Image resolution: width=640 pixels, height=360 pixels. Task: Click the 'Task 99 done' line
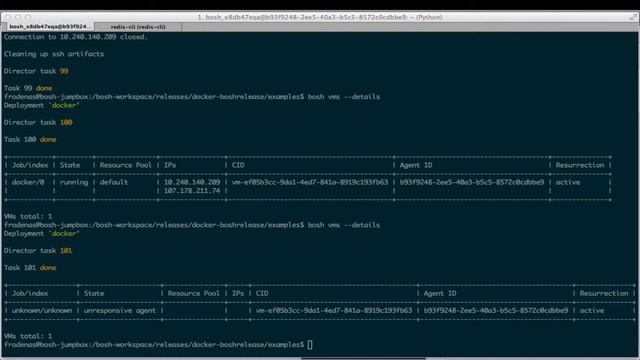click(28, 88)
